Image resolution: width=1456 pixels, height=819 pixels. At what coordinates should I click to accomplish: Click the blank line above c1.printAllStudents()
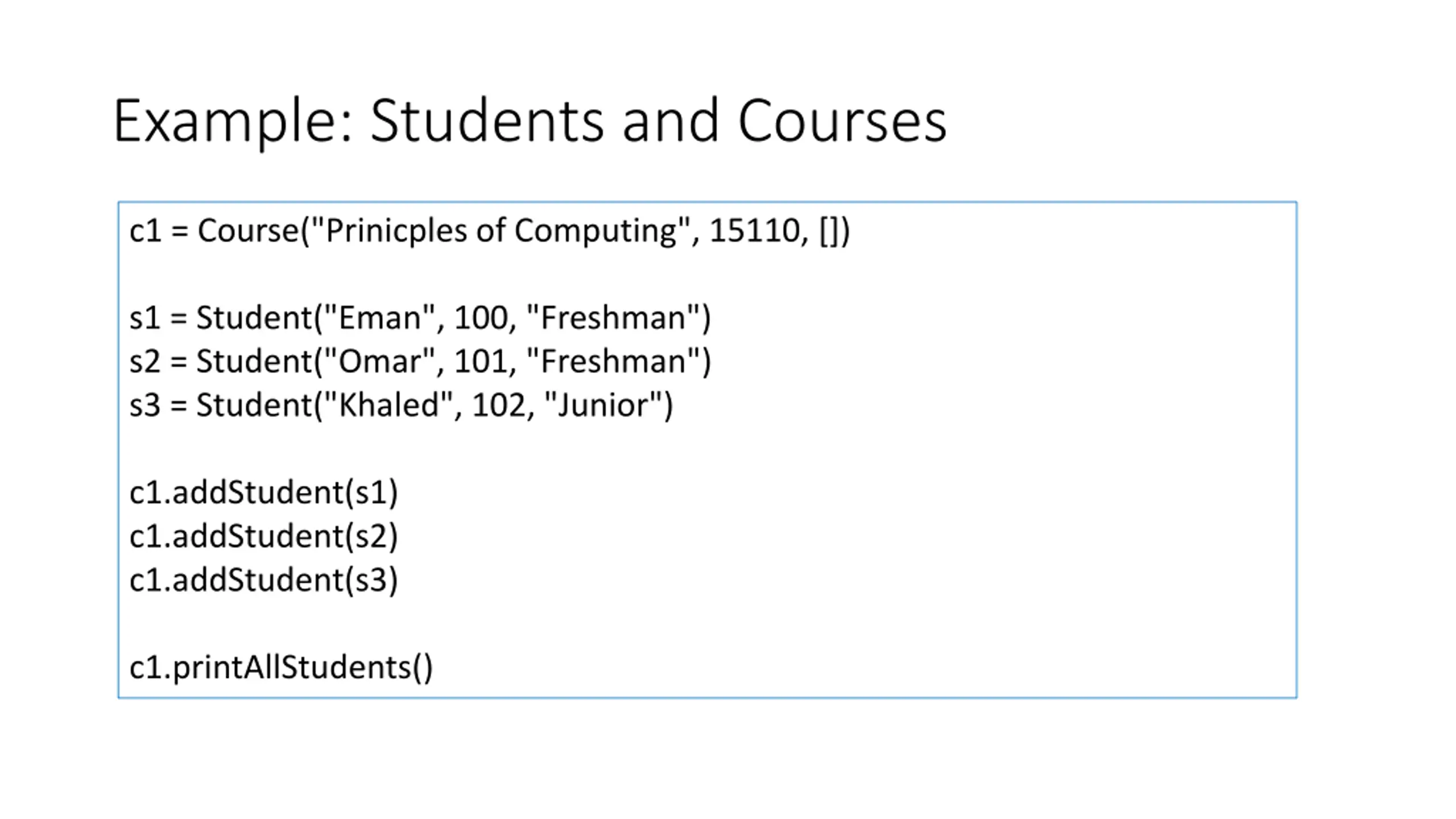707,624
